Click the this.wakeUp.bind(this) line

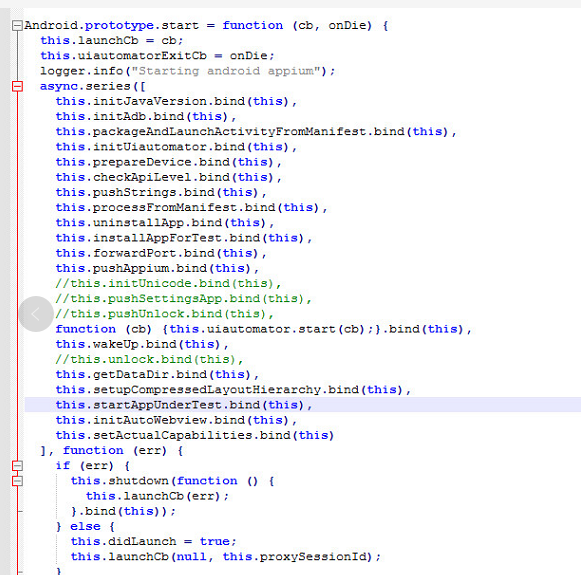pos(142,345)
